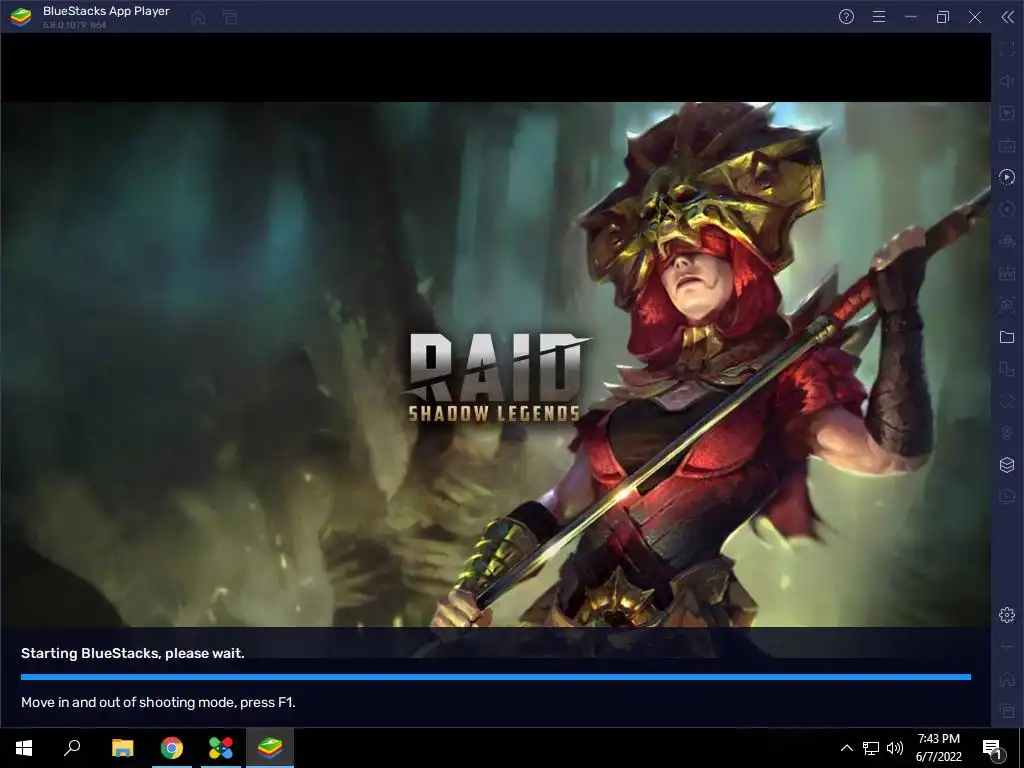Click the install APK sidebar icon
The height and width of the screenshot is (768, 1024).
(x=1007, y=241)
